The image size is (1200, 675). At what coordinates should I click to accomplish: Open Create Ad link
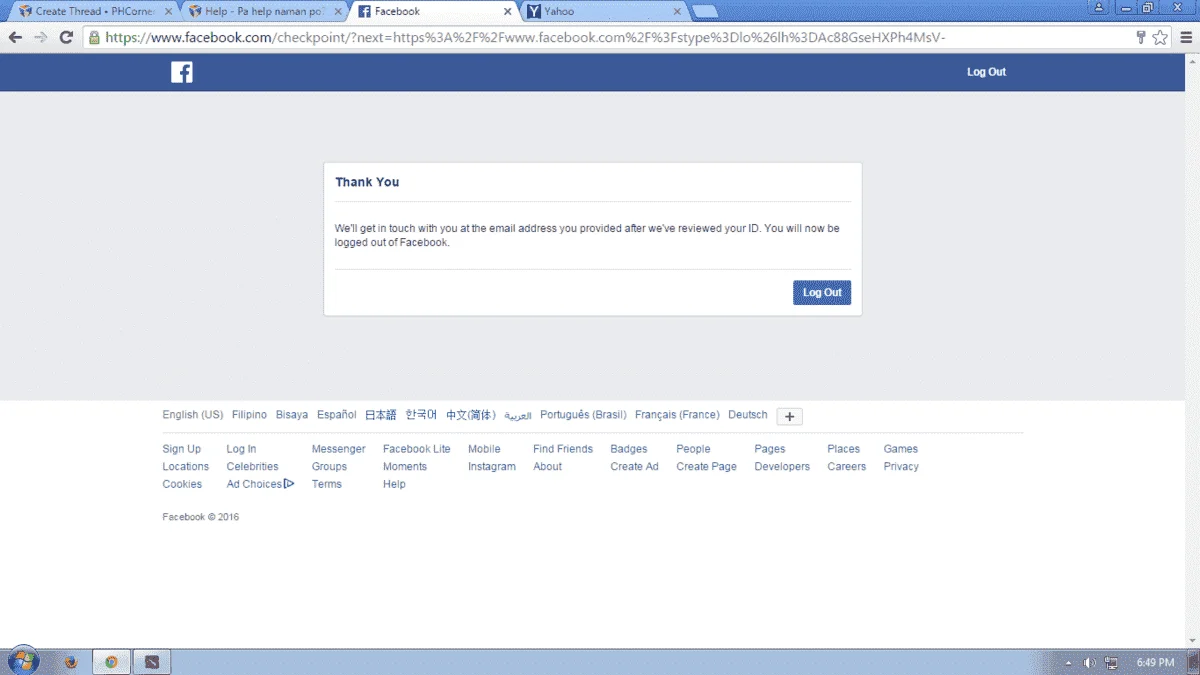(635, 467)
